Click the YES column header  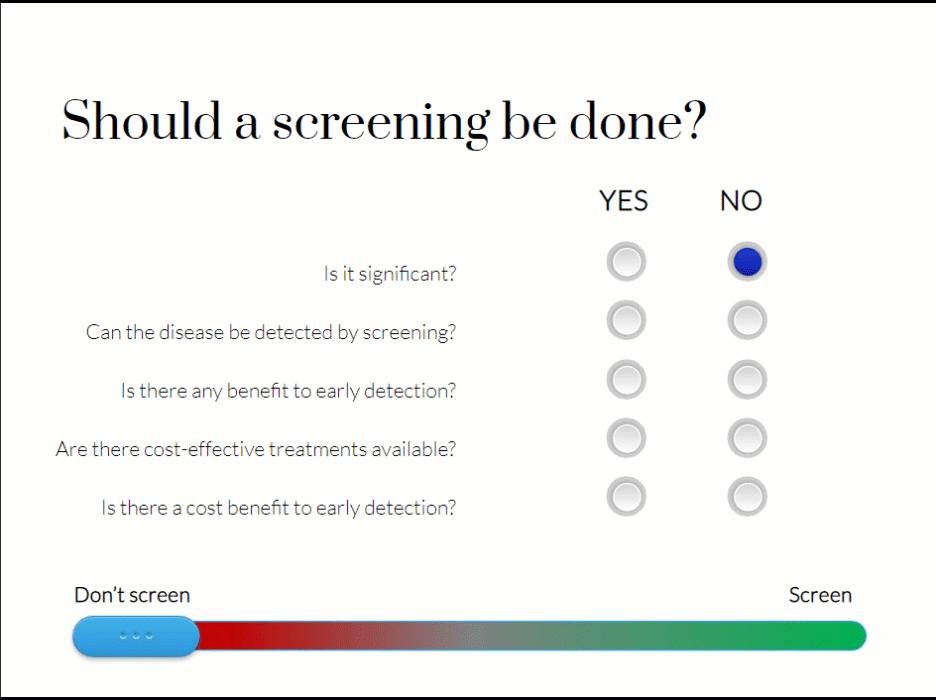pos(624,201)
